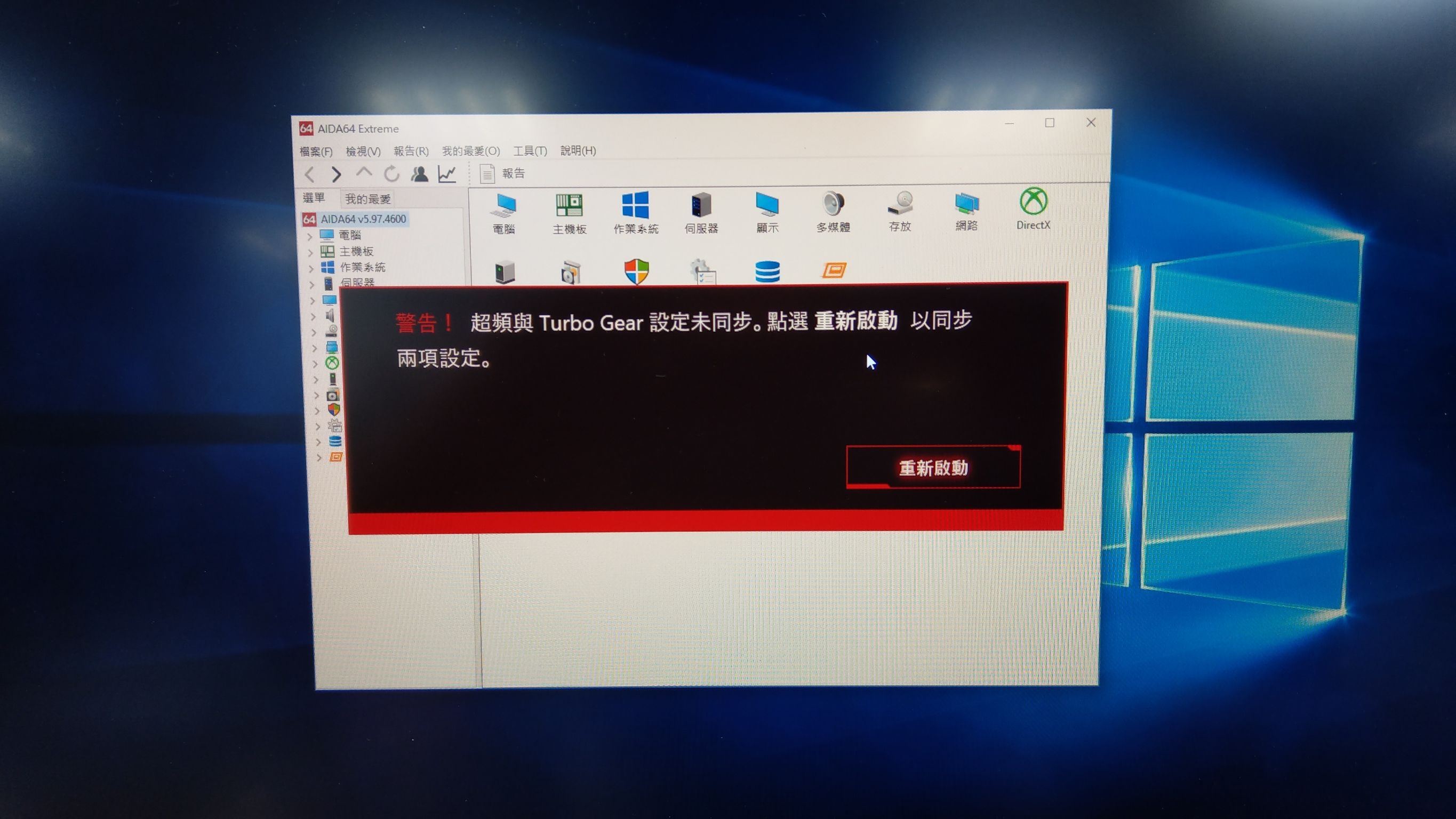
Task: Expand the 電腦 tree node
Action: (x=310, y=237)
